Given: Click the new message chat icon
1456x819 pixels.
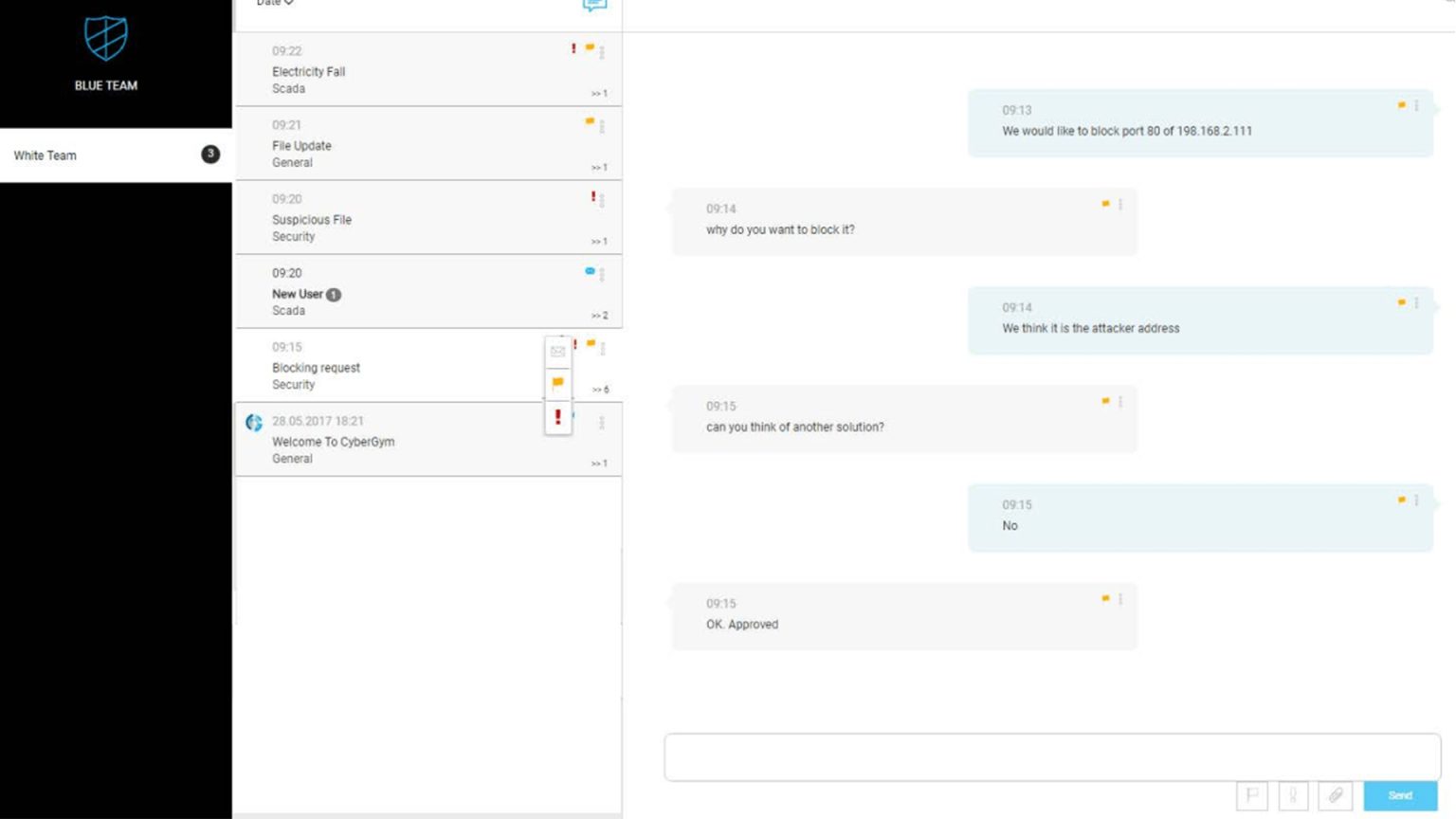Looking at the screenshot, I should coord(594,5).
